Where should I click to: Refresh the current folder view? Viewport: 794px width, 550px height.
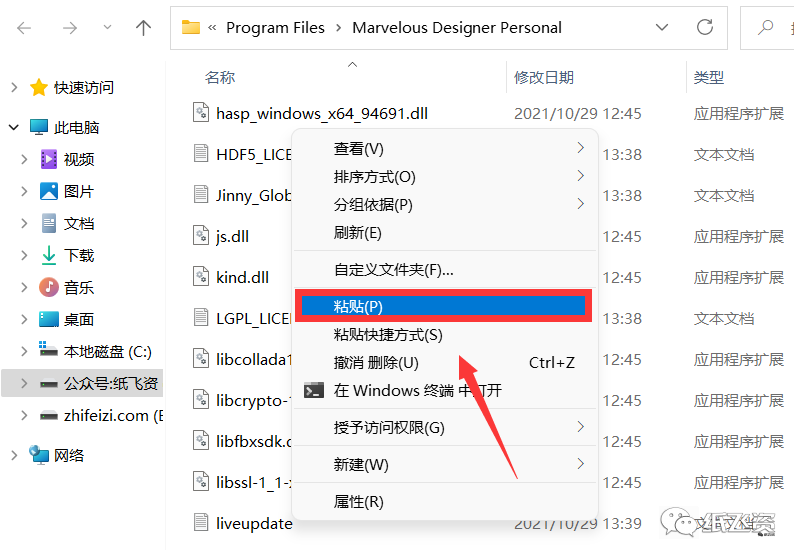[704, 27]
